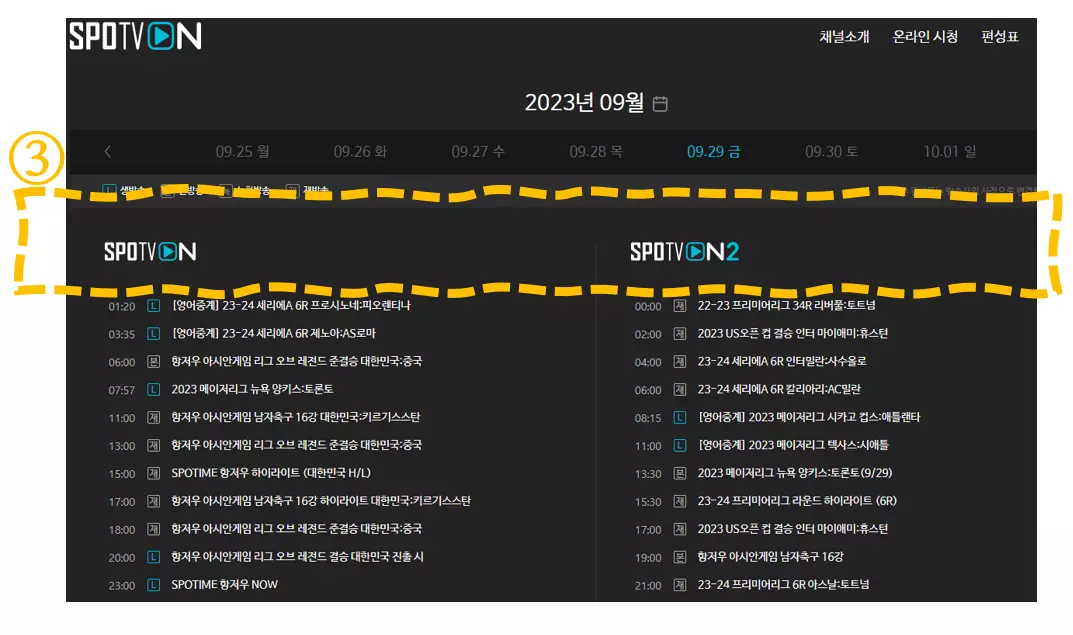Open the 채널소개 menu item
This screenshot has width=1073, height=635.
pos(844,36)
